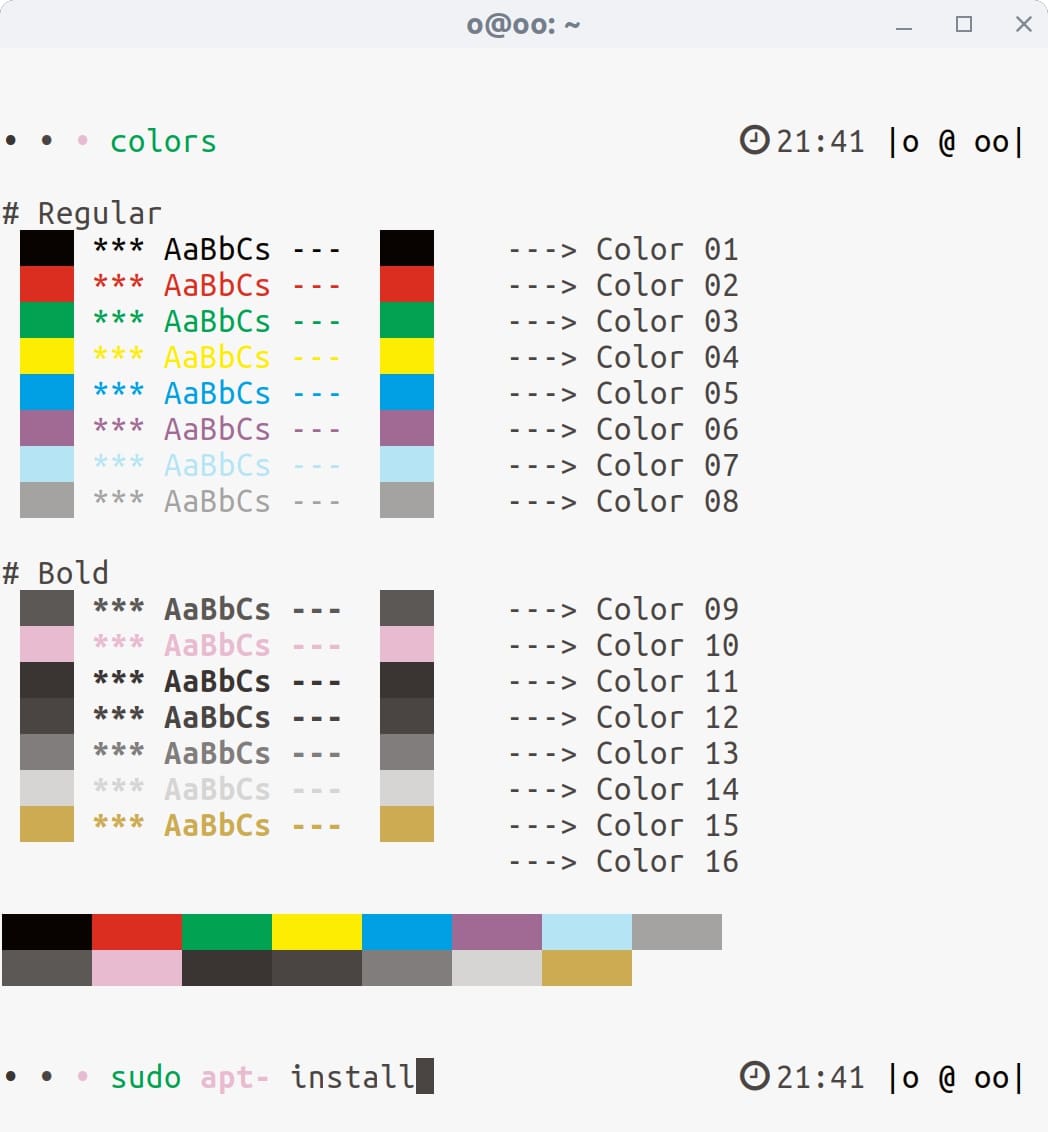The width and height of the screenshot is (1048, 1132).
Task: Maximize the terminal window
Action: 964,25
